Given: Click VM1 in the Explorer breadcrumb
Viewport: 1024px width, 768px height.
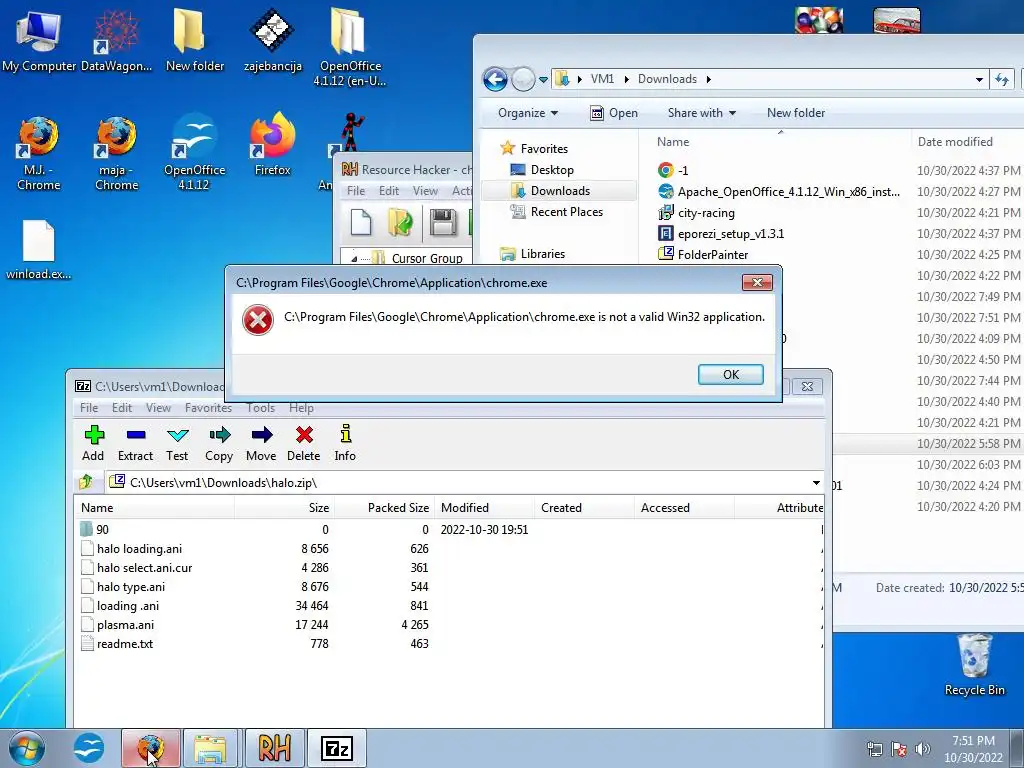Looking at the screenshot, I should (x=602, y=79).
